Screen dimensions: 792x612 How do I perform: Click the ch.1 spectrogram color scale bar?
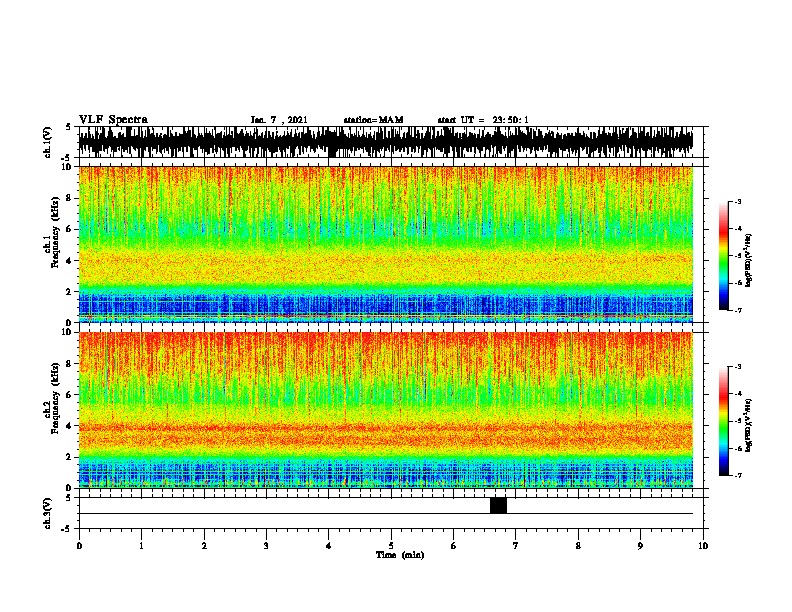(x=723, y=256)
